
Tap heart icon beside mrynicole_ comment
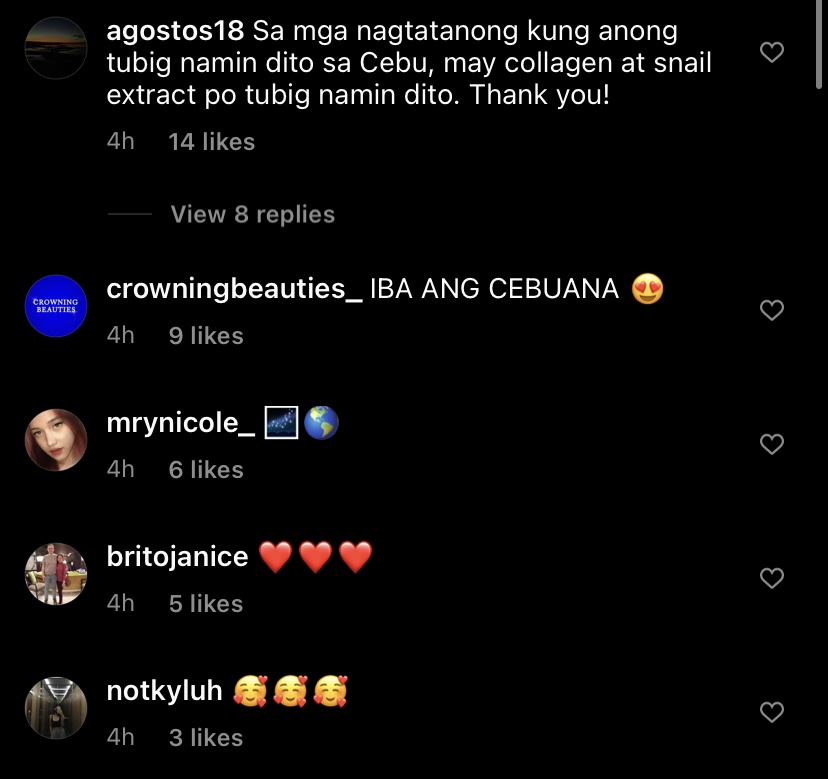click(771, 444)
